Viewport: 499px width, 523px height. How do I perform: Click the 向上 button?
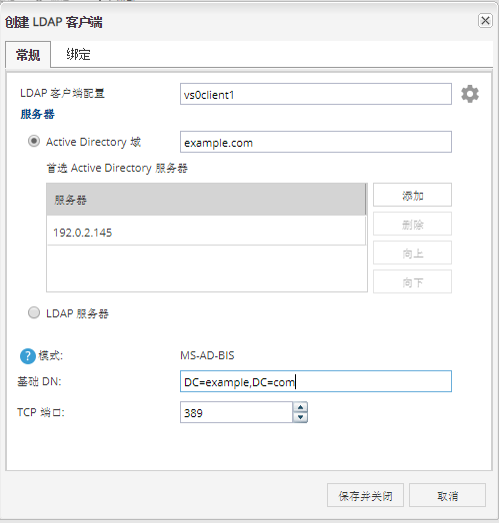coord(412,253)
